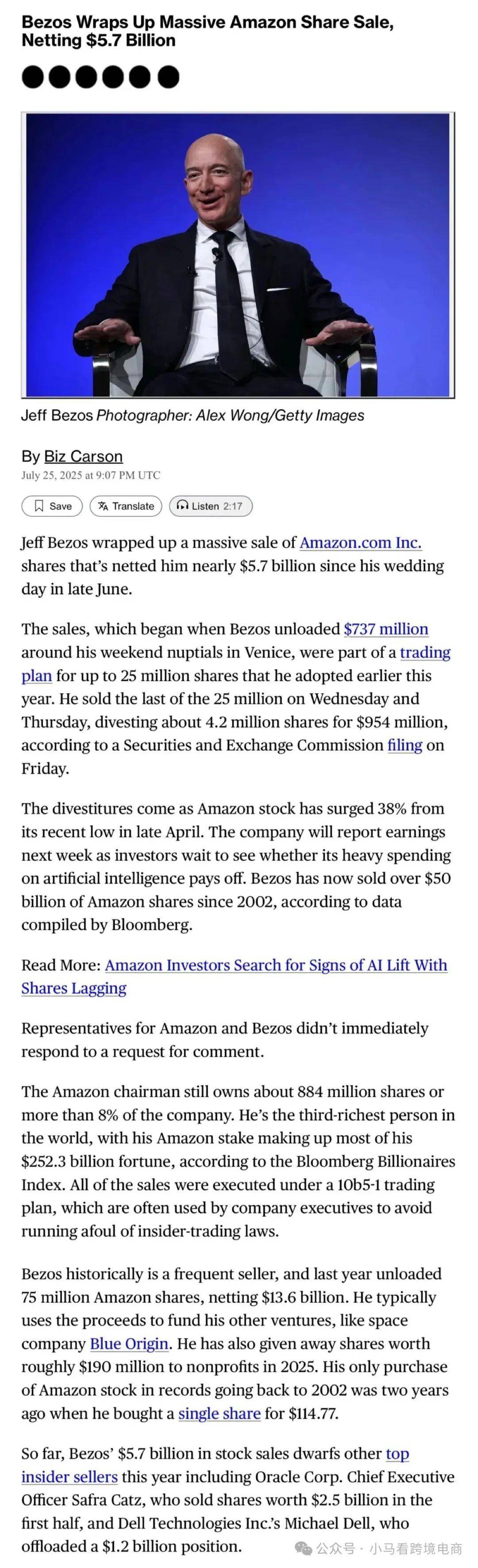Open the Blue Origin link
Screen dimensions: 478x1568
coord(129,1343)
